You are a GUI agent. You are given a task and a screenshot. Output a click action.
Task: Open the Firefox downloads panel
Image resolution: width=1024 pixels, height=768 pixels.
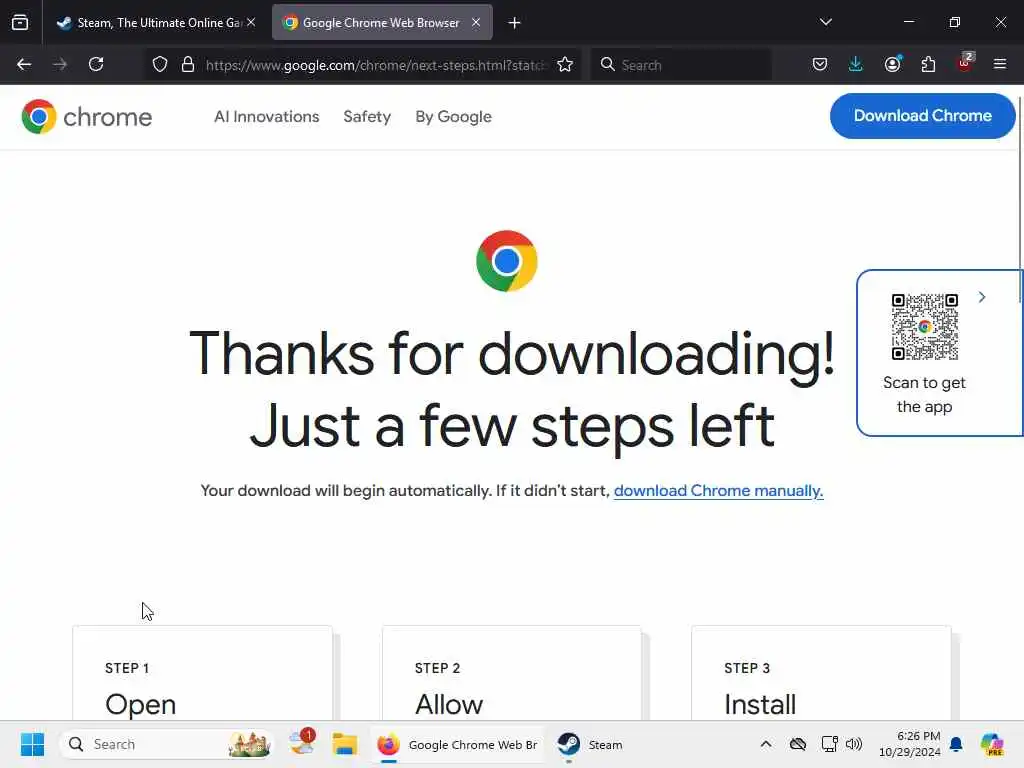coord(856,64)
